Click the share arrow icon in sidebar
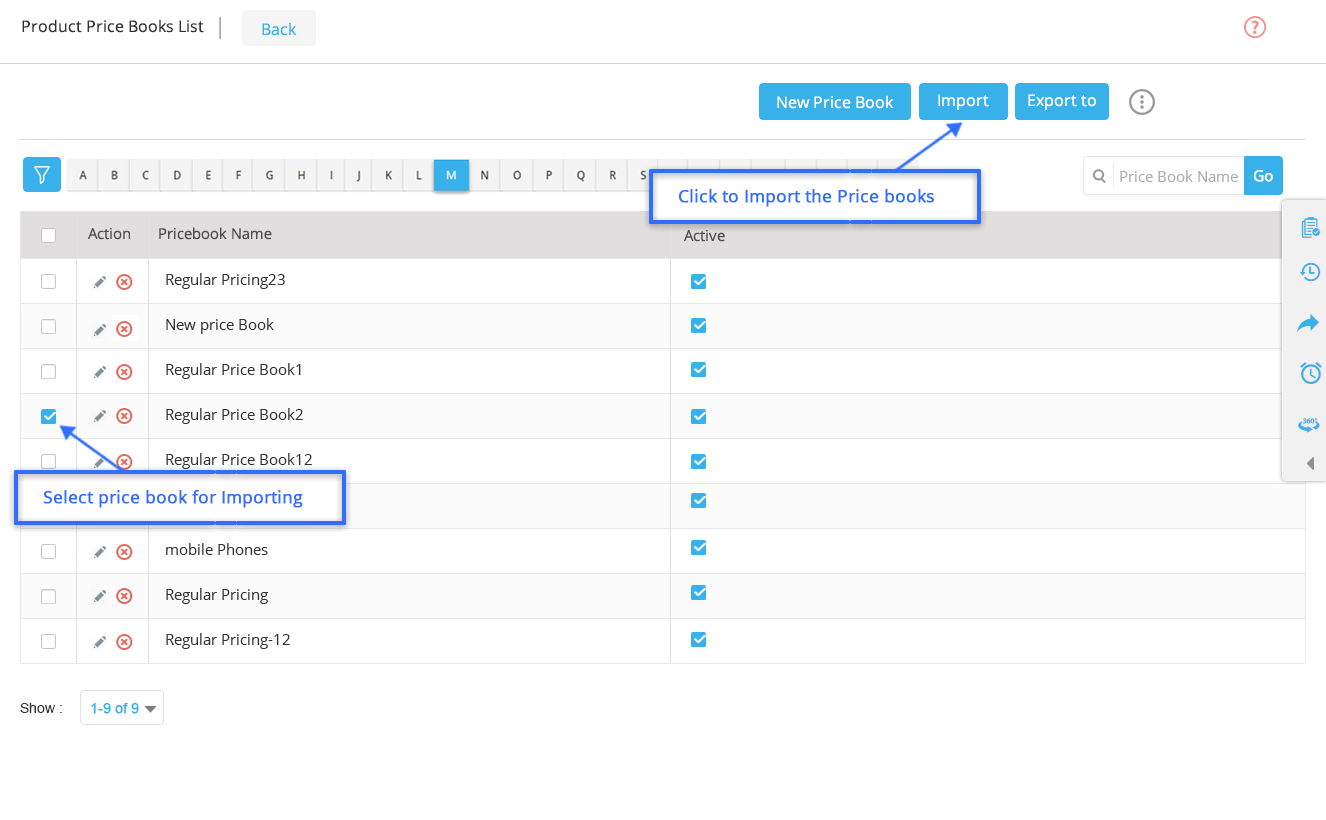Screen dimensions: 1326x820 1309,322
